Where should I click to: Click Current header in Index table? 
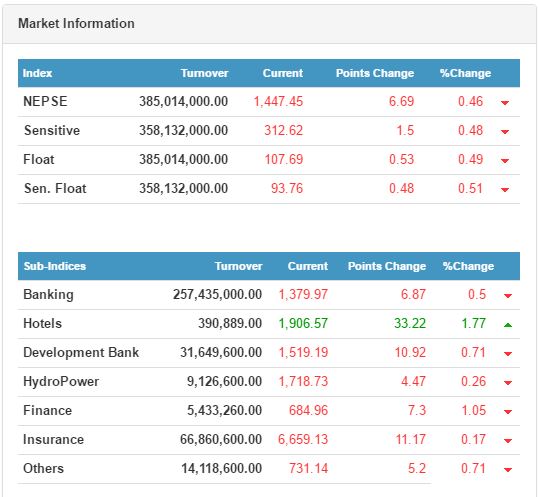pos(283,73)
